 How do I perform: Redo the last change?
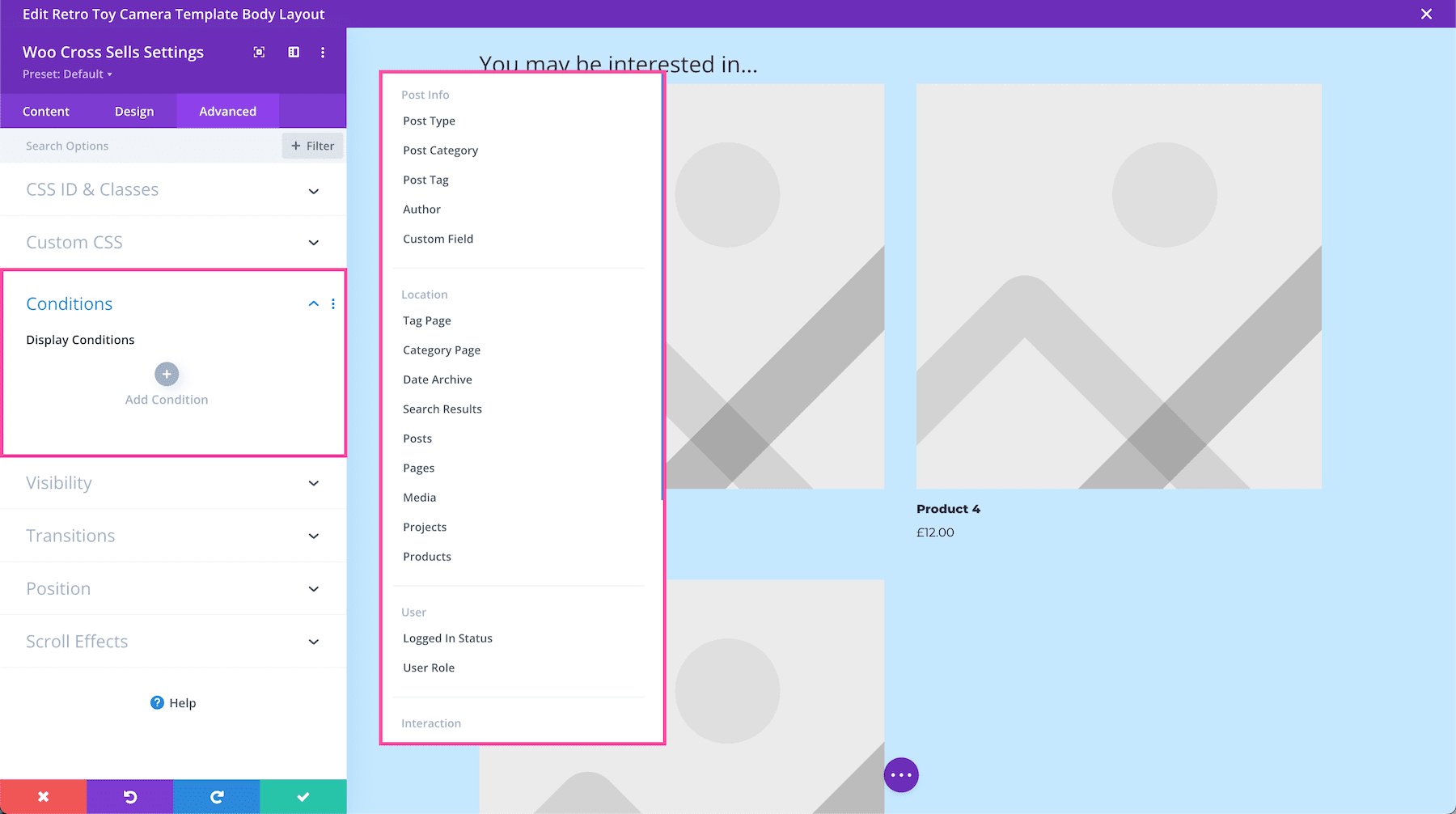[x=216, y=796]
